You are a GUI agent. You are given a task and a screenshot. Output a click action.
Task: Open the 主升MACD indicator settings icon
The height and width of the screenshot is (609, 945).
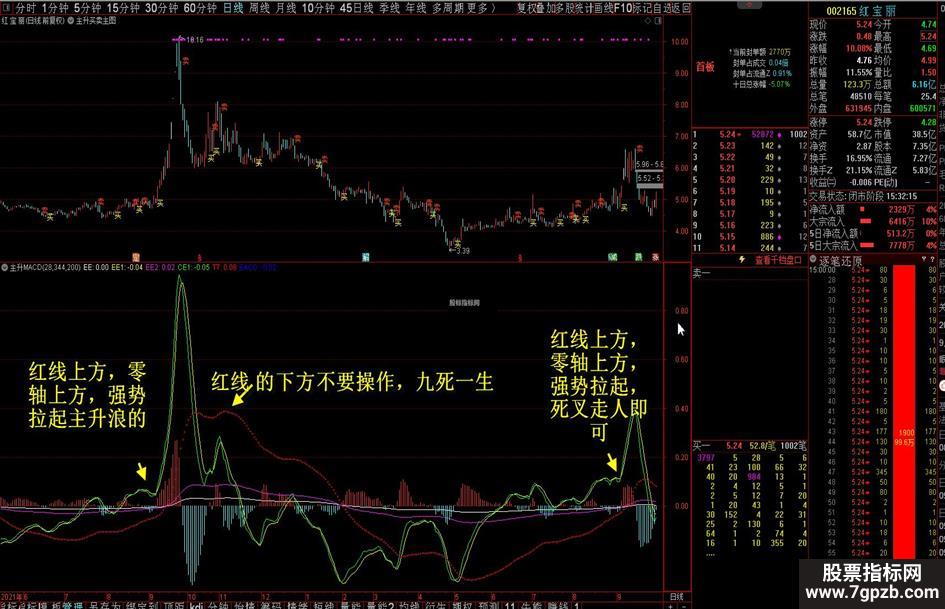coord(5,267)
